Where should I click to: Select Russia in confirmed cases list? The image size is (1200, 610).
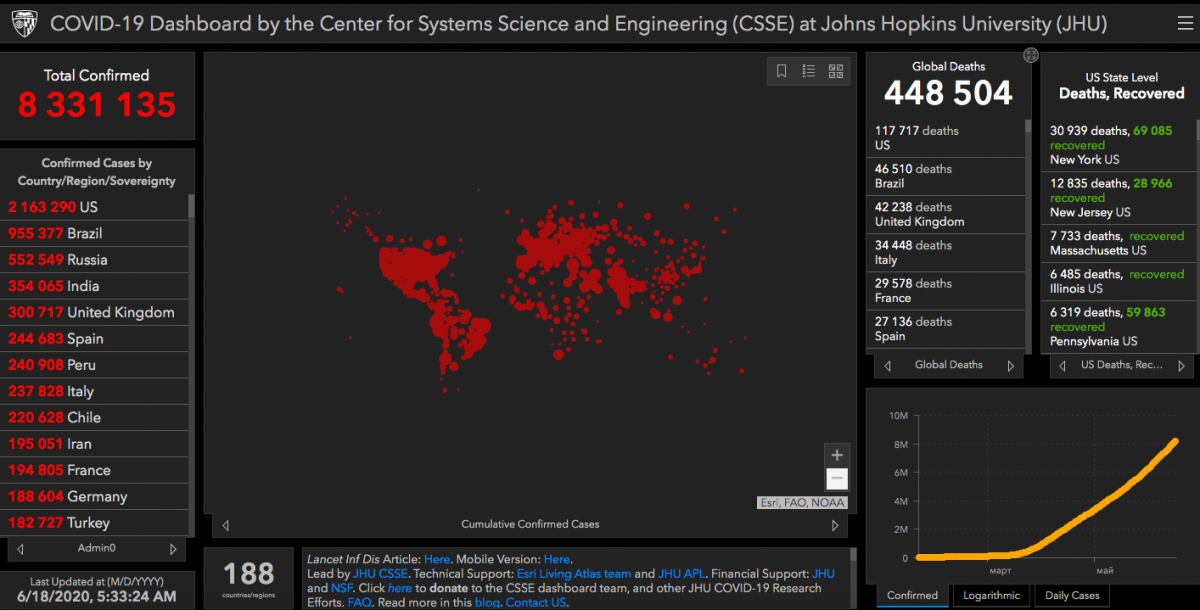[x=94, y=259]
